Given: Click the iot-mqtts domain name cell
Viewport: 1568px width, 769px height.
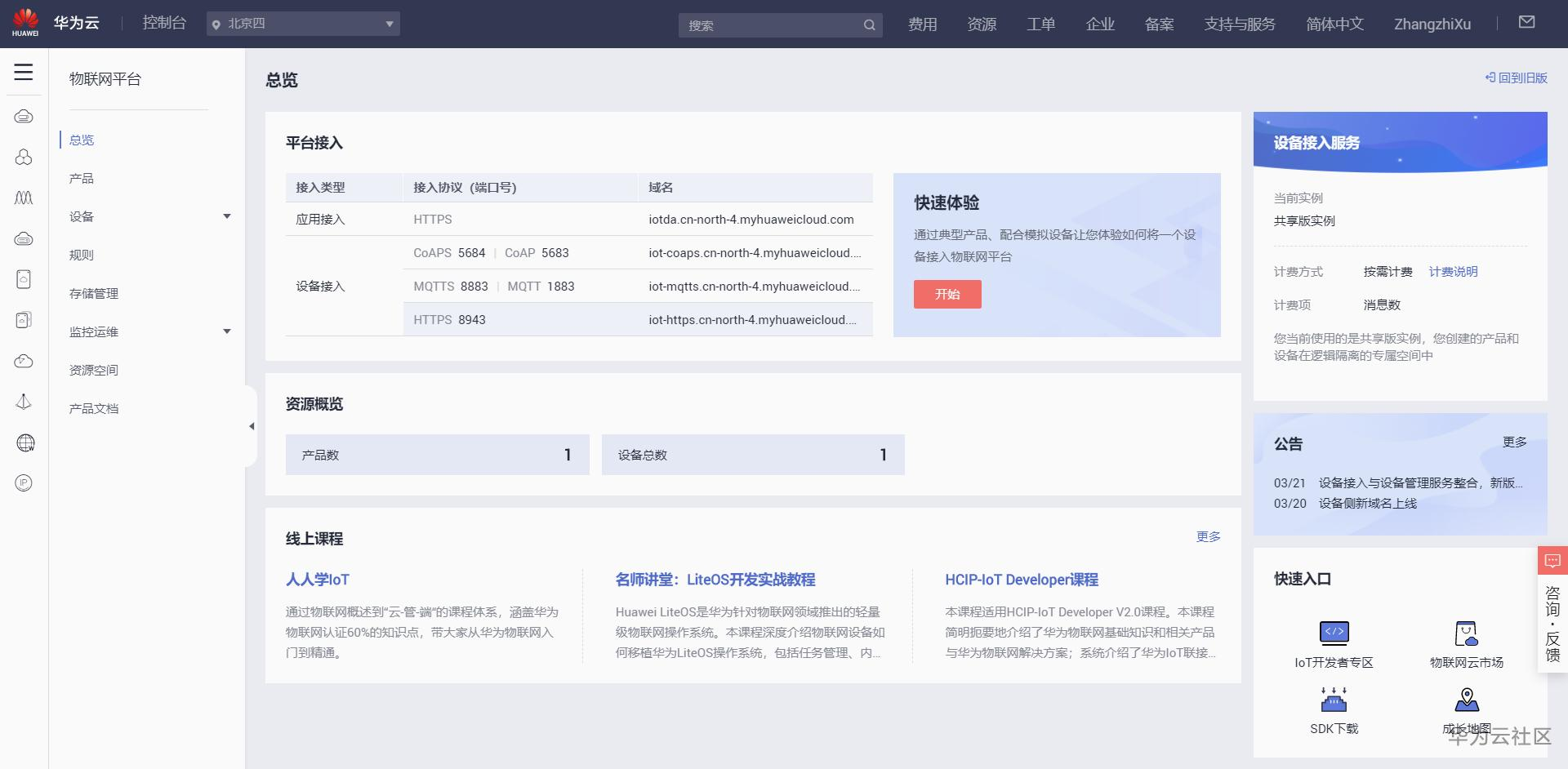Looking at the screenshot, I should point(755,286).
